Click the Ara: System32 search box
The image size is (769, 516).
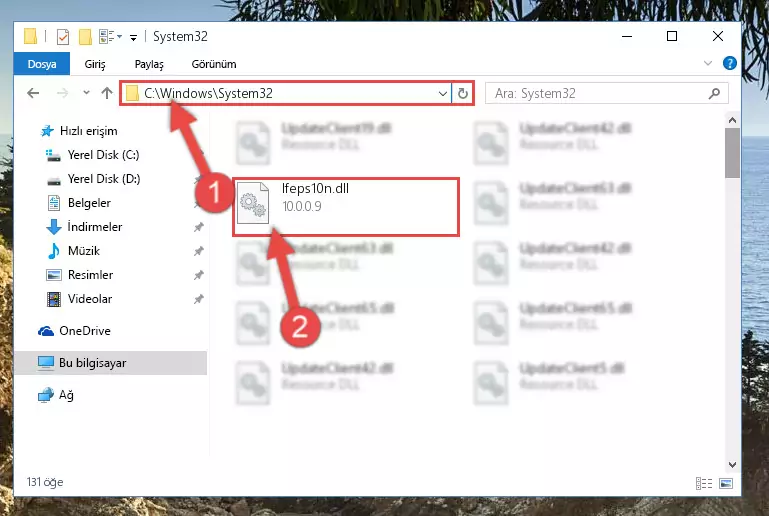[x=606, y=93]
